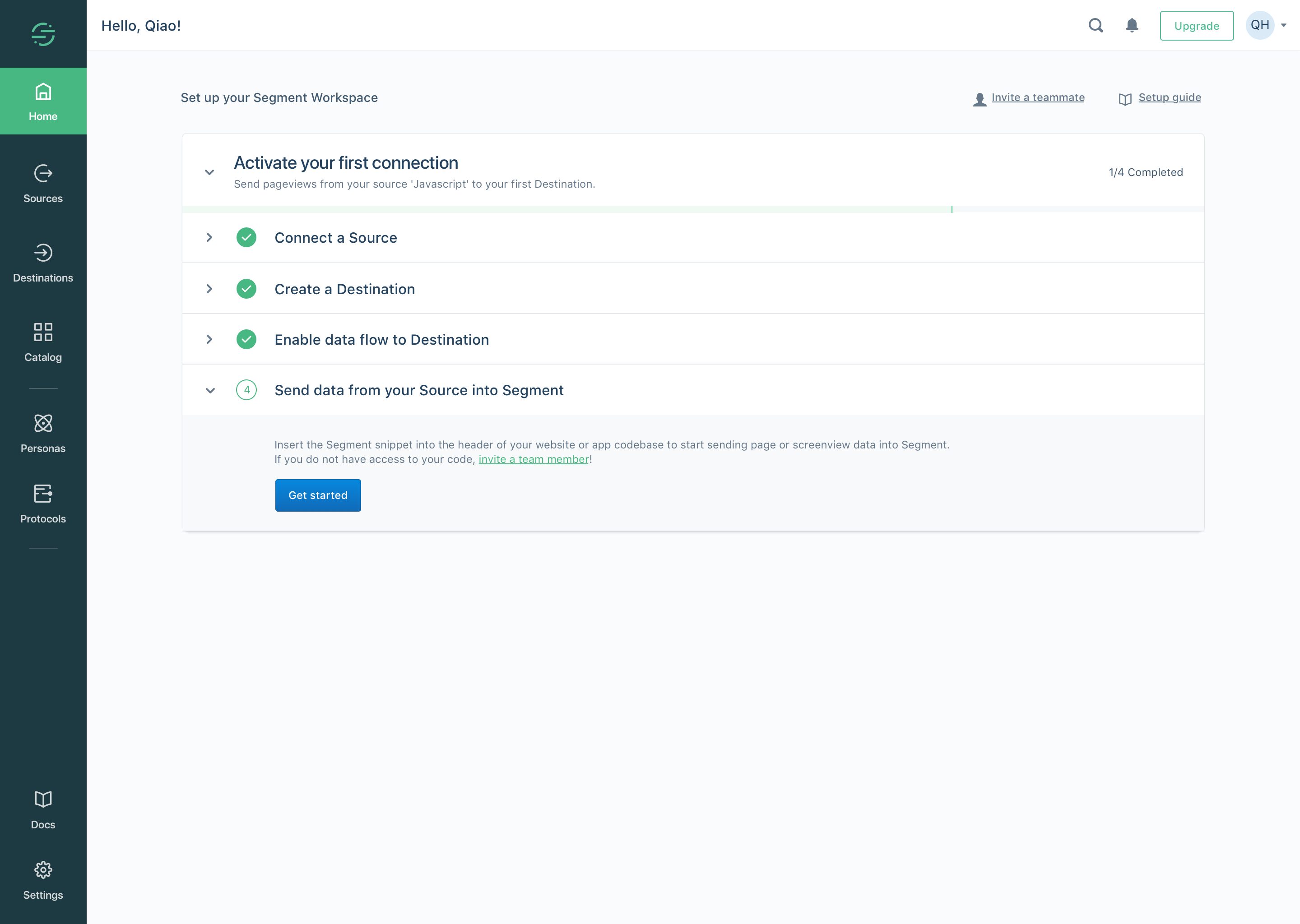Open the Docs menu item
This screenshot has height=924, width=1300.
[43, 809]
